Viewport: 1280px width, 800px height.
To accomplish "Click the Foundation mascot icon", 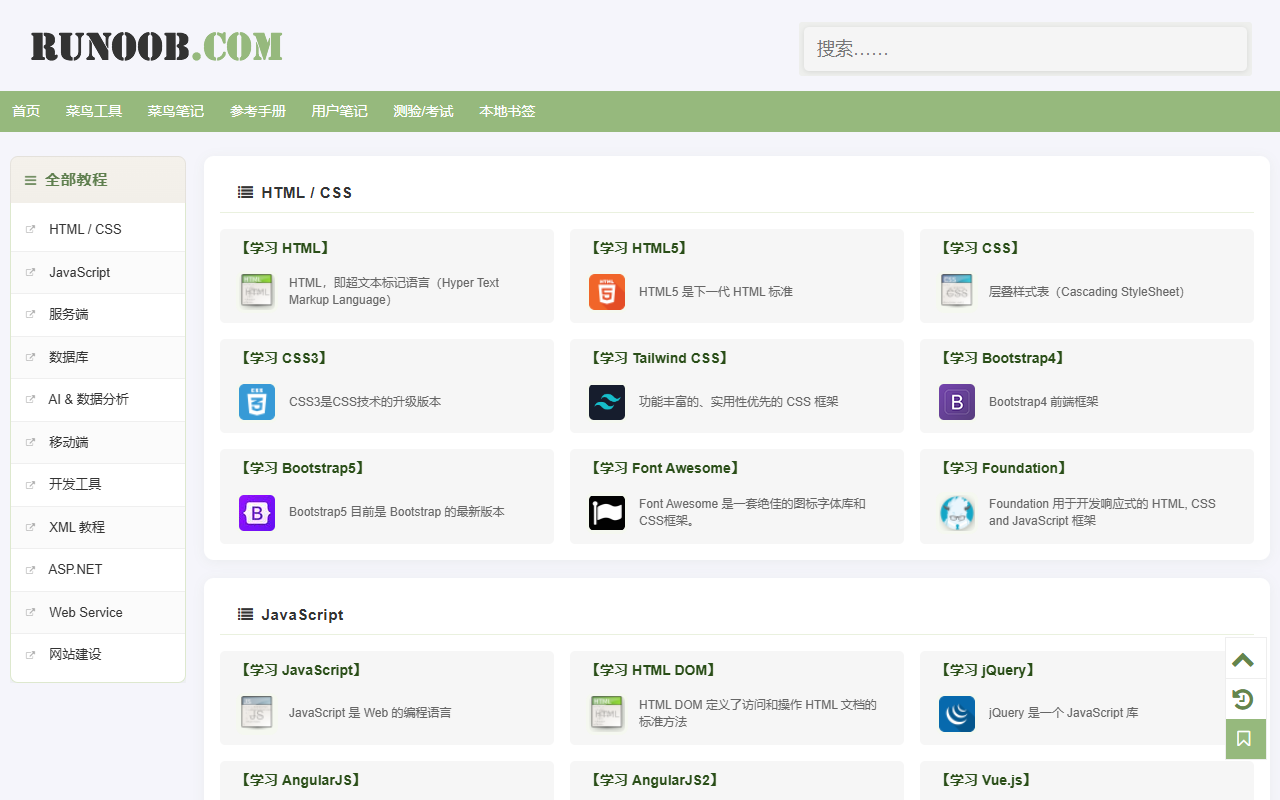I will [956, 512].
